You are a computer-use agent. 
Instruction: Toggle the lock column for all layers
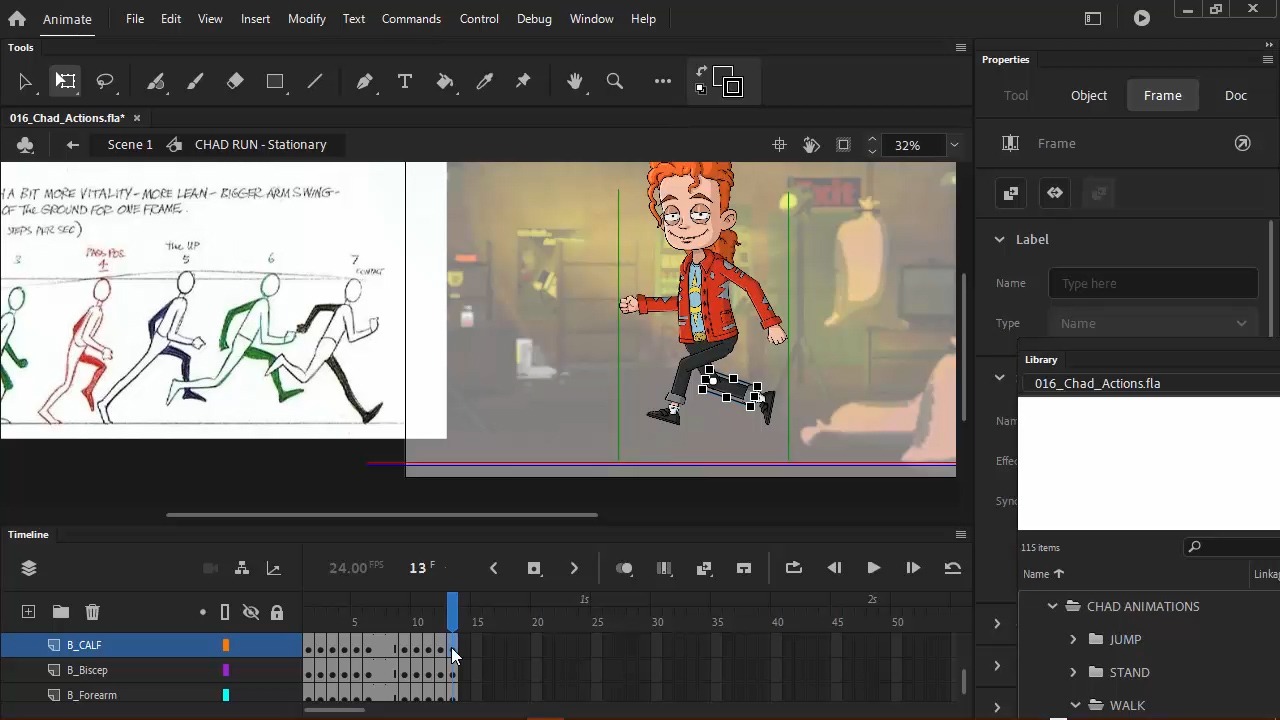[277, 612]
